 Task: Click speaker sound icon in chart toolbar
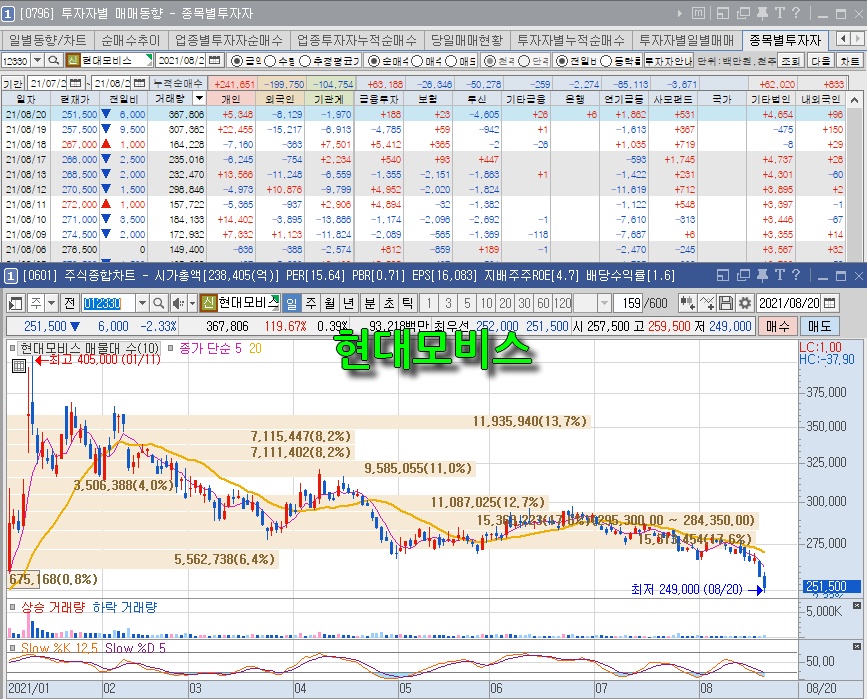coord(178,303)
